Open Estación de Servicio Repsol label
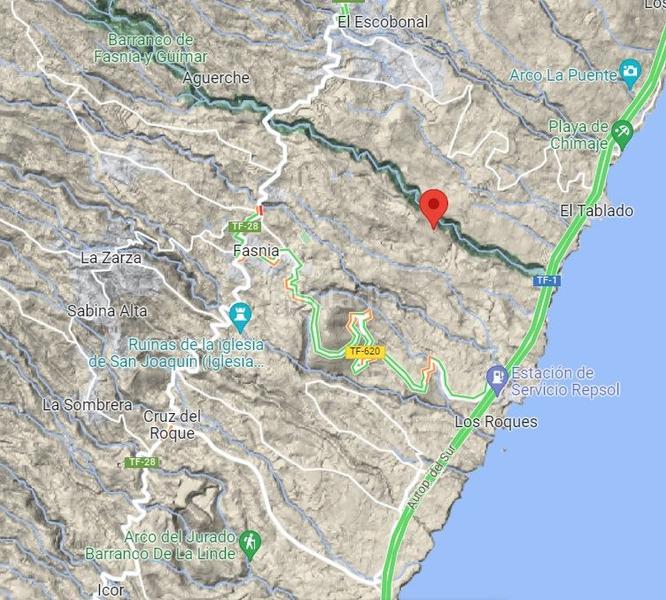The width and height of the screenshot is (666, 600). 565,381
